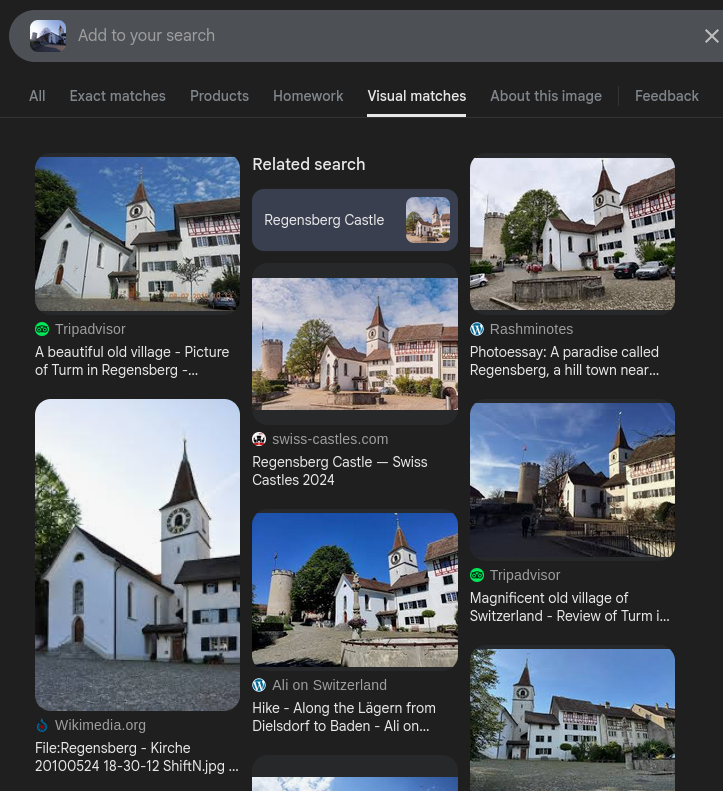Open the Rashminotes result image
The image size is (723, 791).
coord(572,234)
